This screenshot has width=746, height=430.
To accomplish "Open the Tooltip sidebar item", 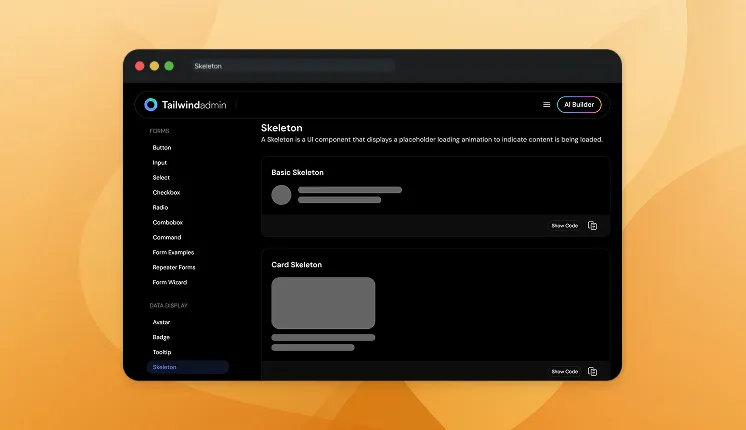I will coord(162,352).
